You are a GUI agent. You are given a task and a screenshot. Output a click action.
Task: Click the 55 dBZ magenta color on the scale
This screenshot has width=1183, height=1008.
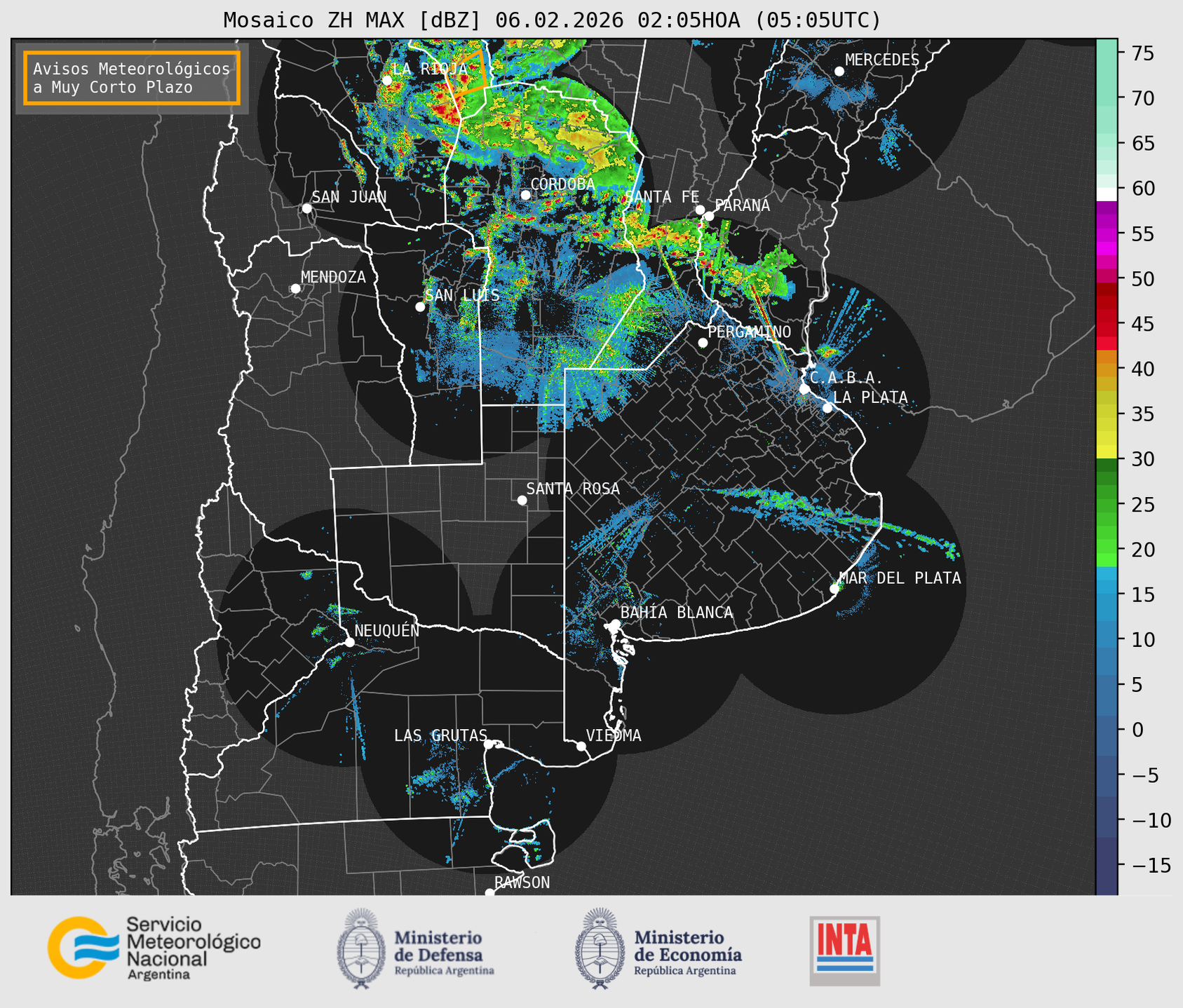pyautogui.click(x=1107, y=234)
